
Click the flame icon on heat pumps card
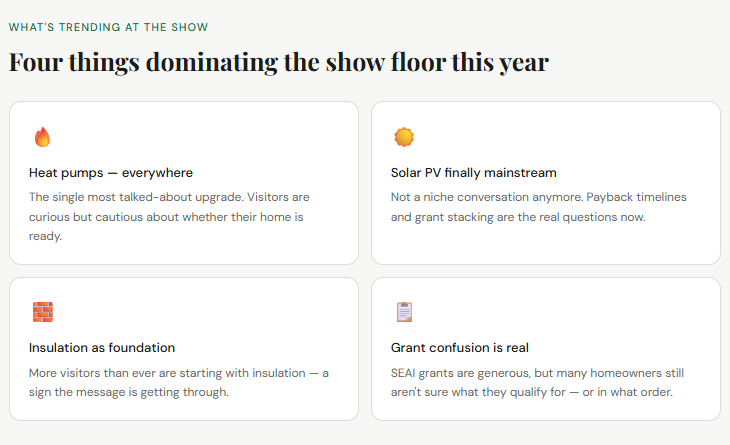(x=42, y=137)
